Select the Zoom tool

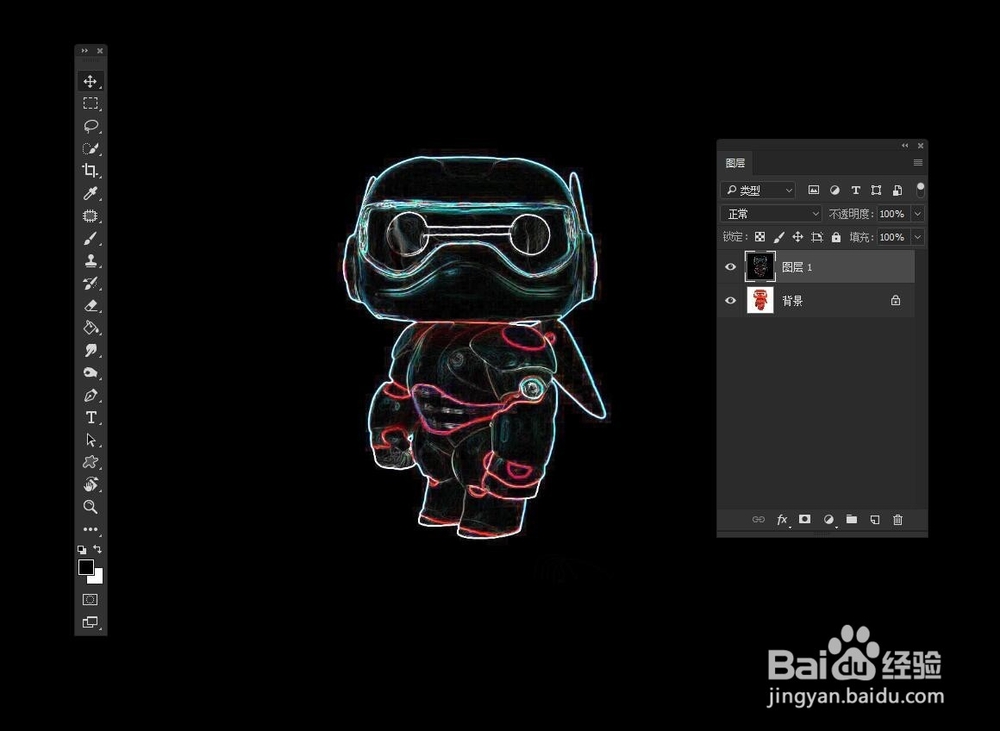90,506
